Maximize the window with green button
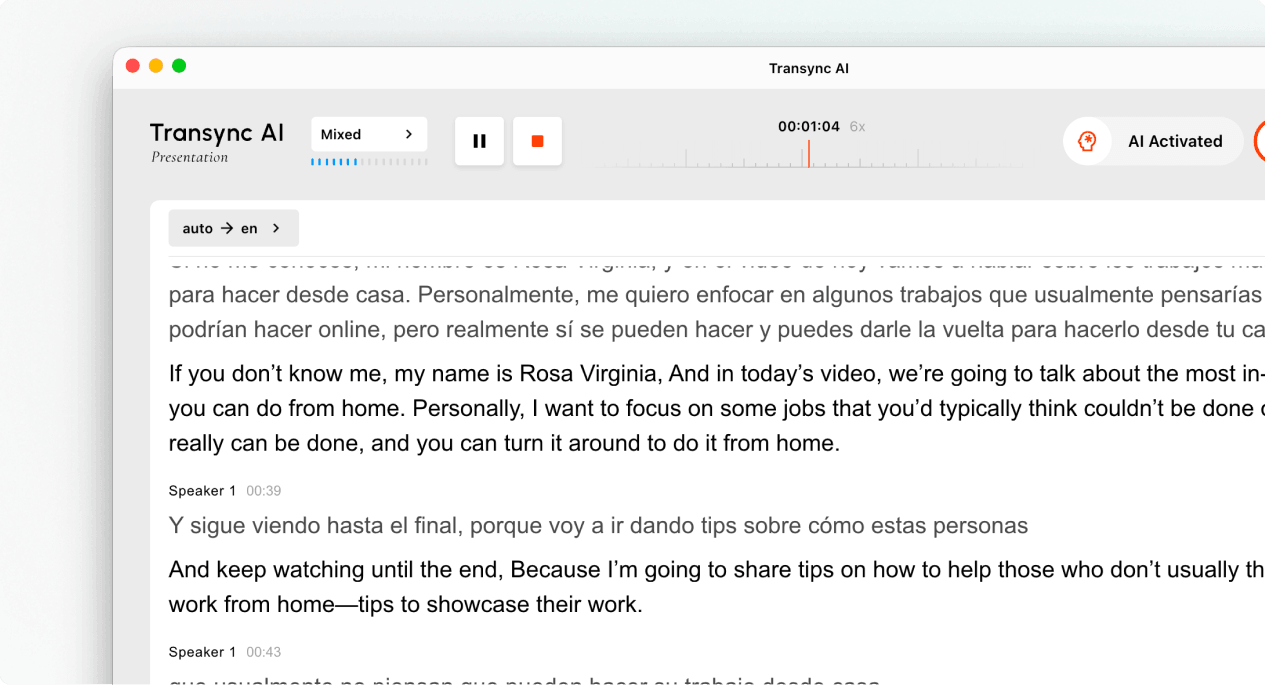 179,66
